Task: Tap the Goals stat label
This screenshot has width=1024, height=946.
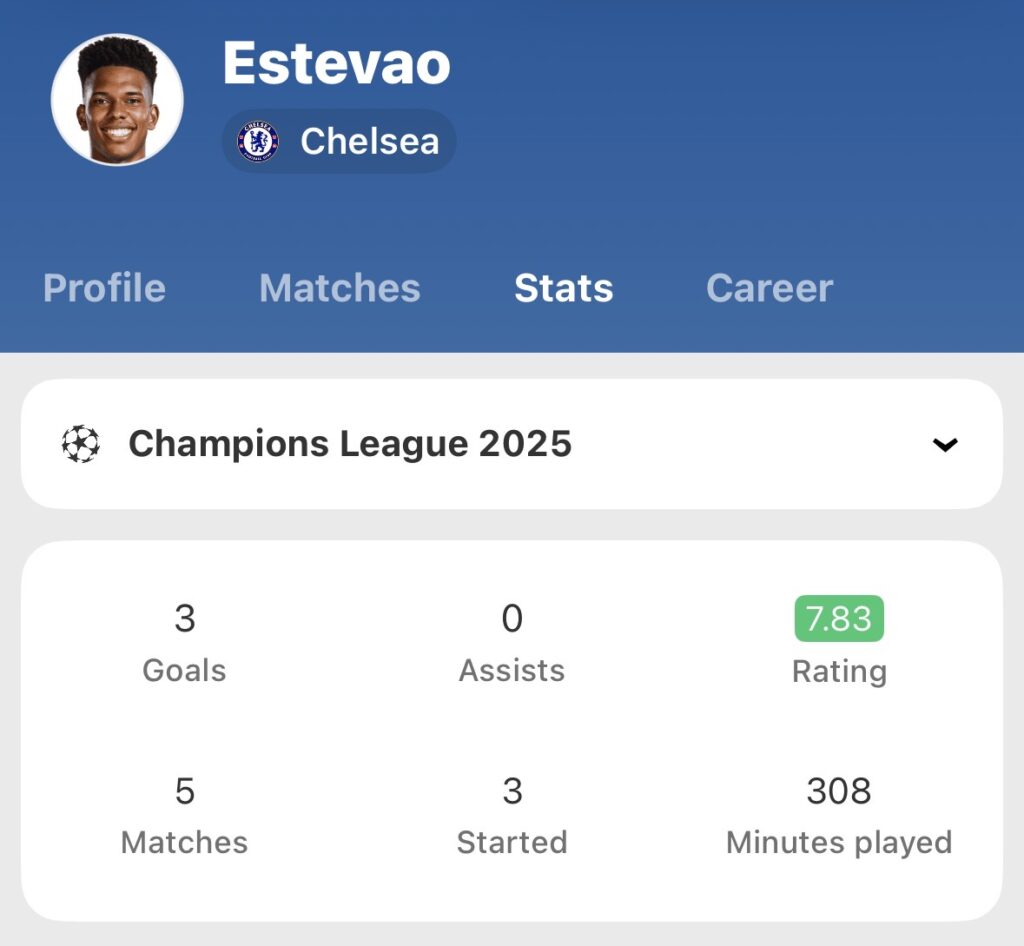Action: click(x=185, y=670)
